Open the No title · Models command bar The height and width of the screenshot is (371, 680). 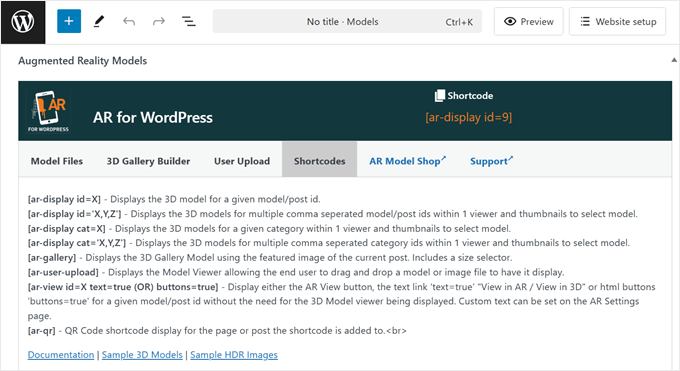(x=347, y=21)
